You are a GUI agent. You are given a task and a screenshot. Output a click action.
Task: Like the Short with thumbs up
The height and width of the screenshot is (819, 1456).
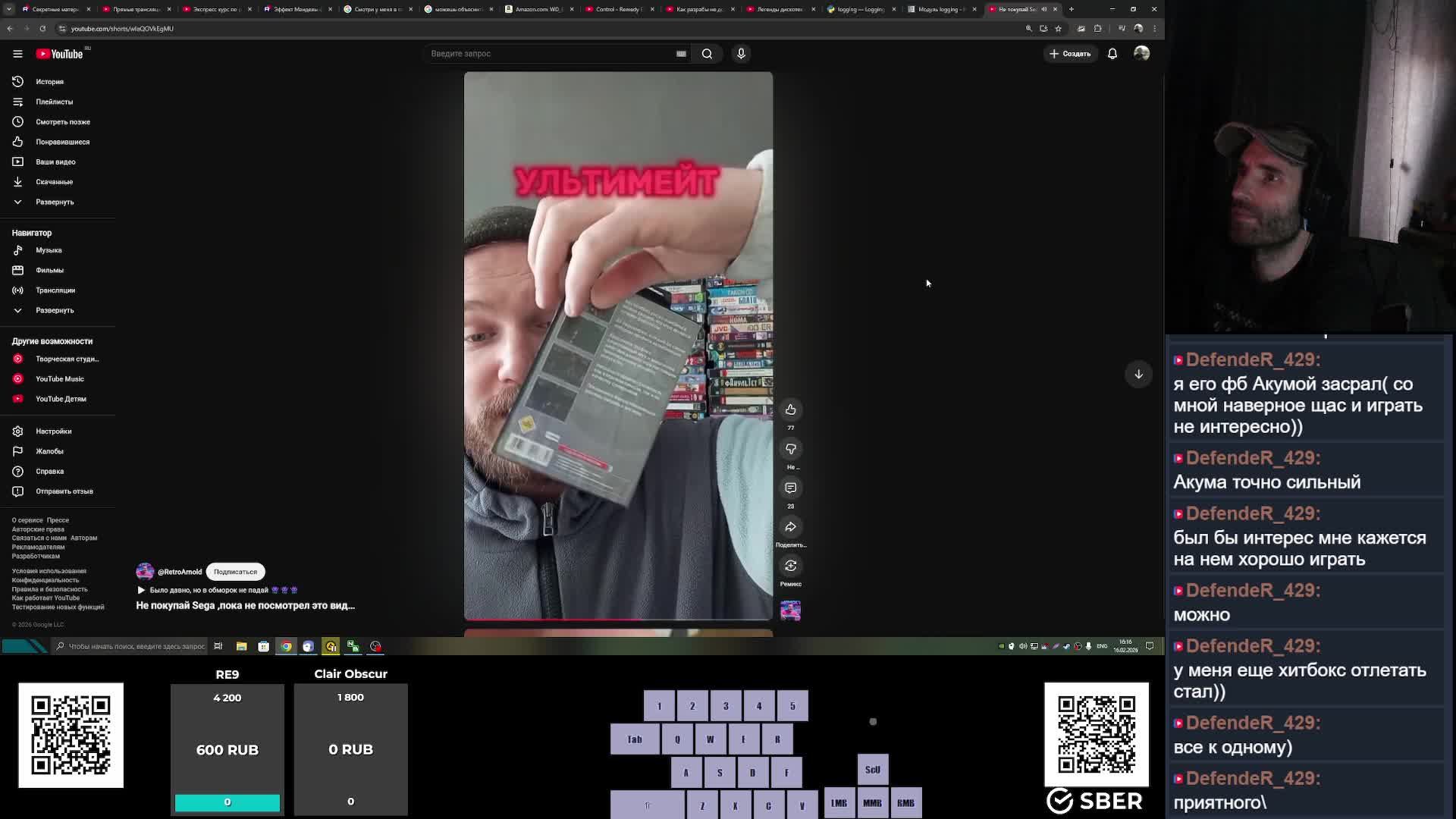790,409
